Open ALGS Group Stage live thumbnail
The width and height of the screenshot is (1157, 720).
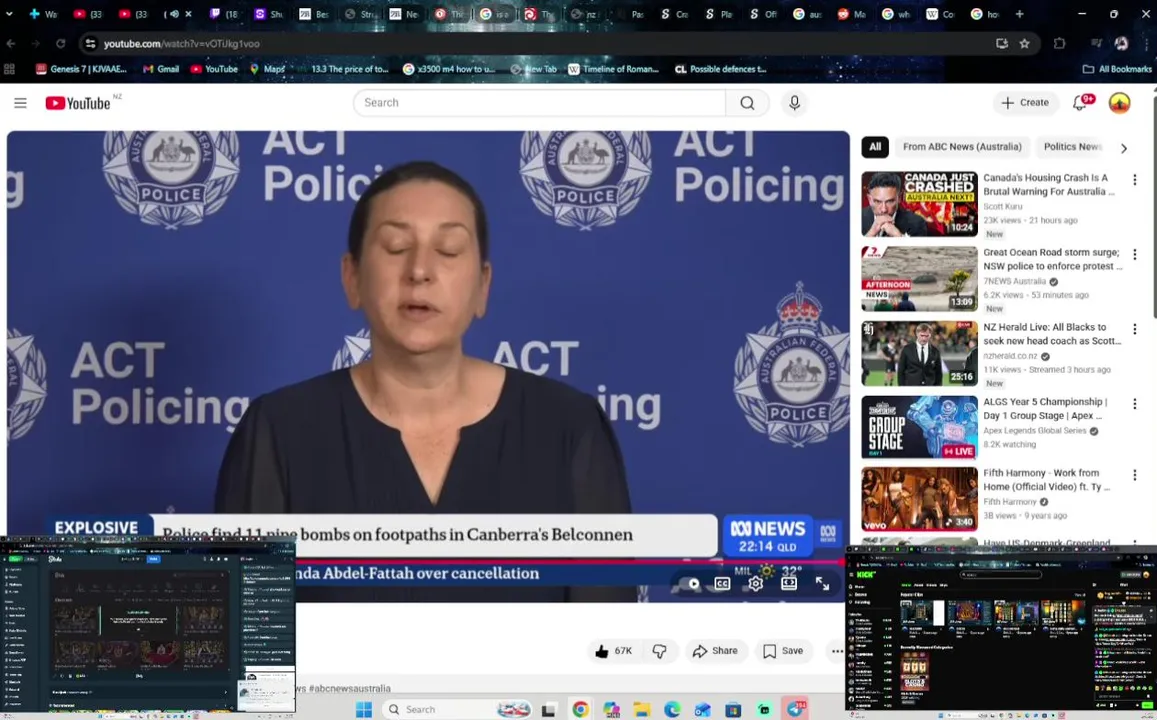919,428
